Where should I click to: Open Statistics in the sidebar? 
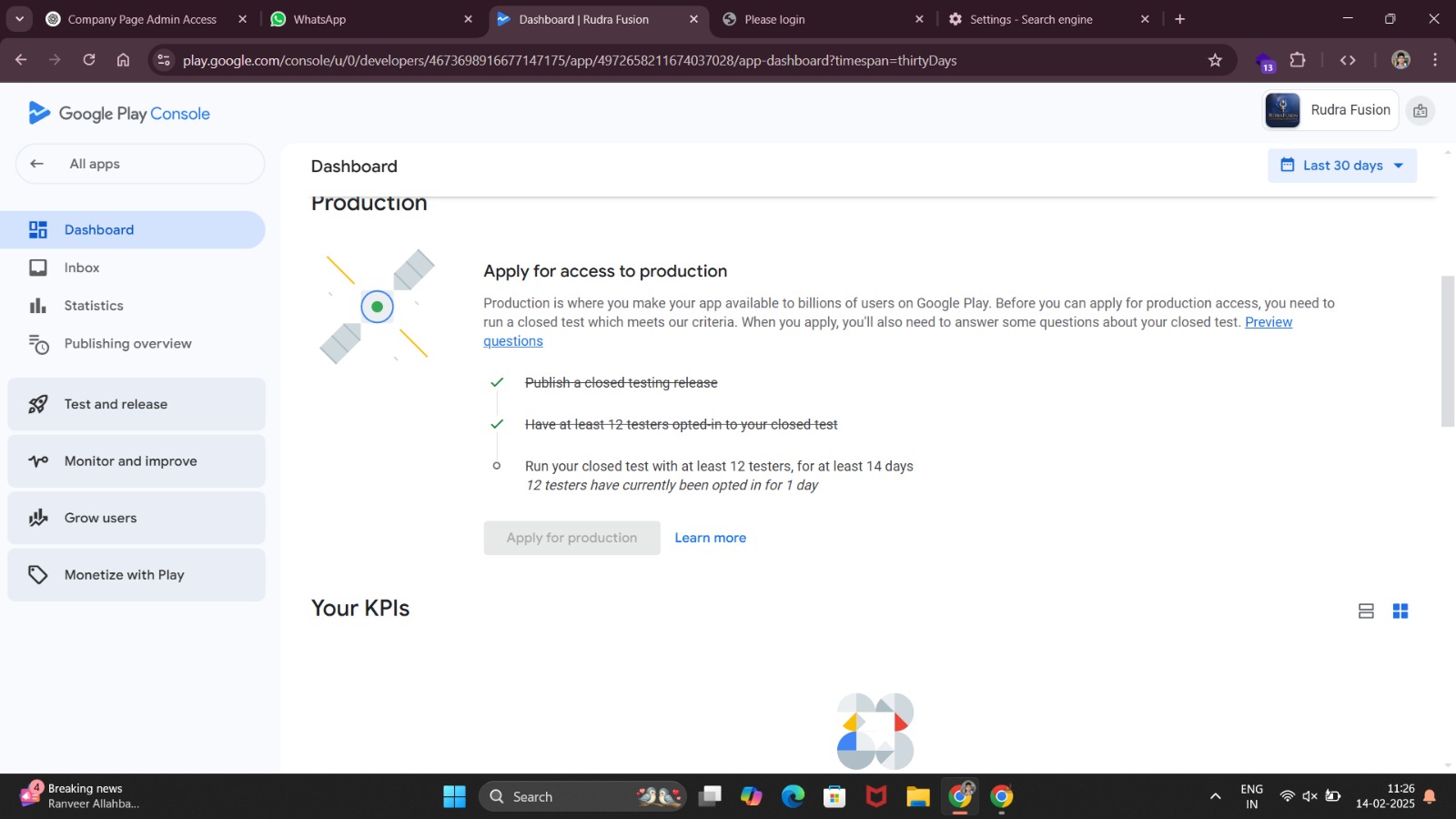(133, 306)
